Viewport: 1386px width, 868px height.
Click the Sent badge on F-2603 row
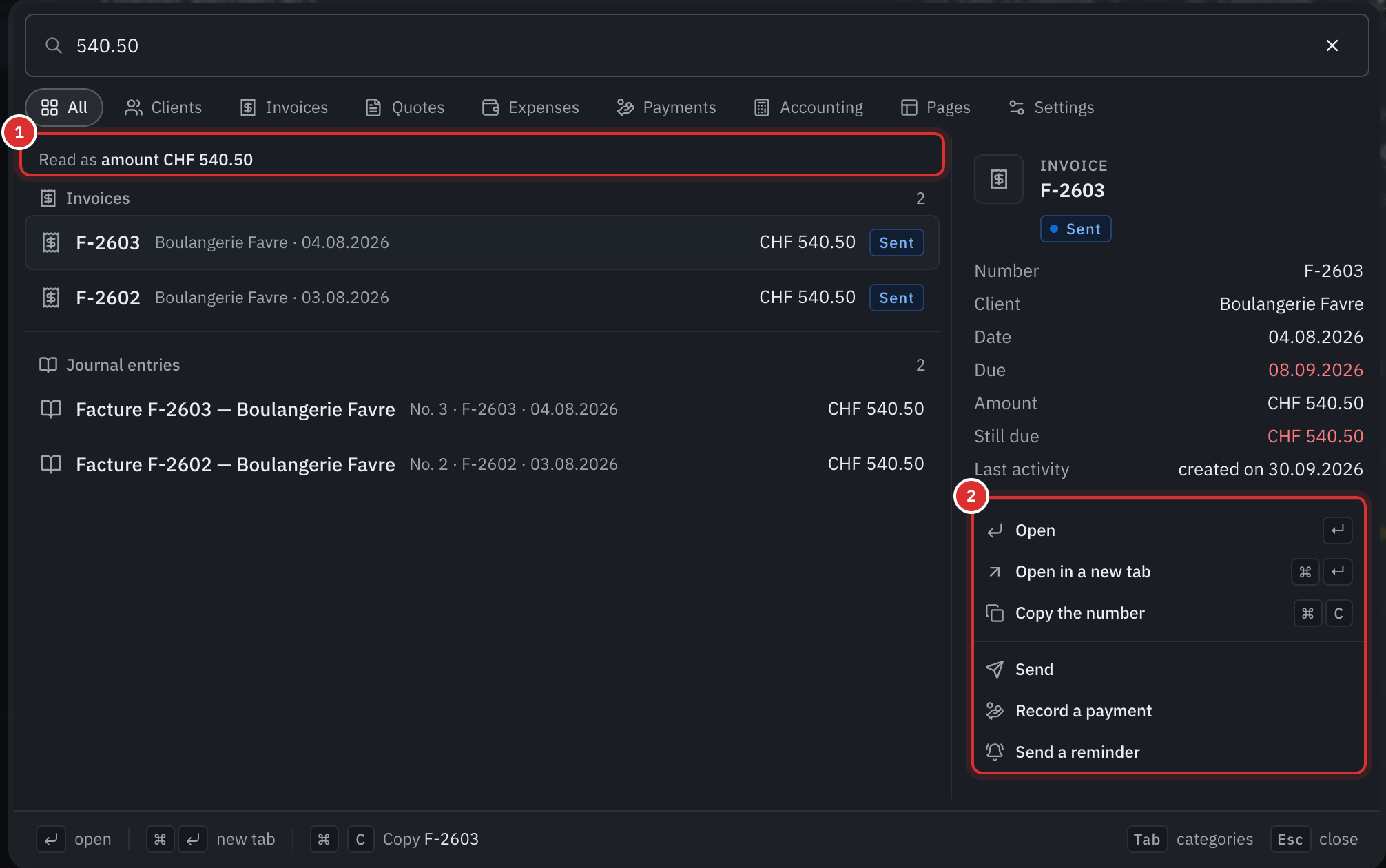coord(896,242)
